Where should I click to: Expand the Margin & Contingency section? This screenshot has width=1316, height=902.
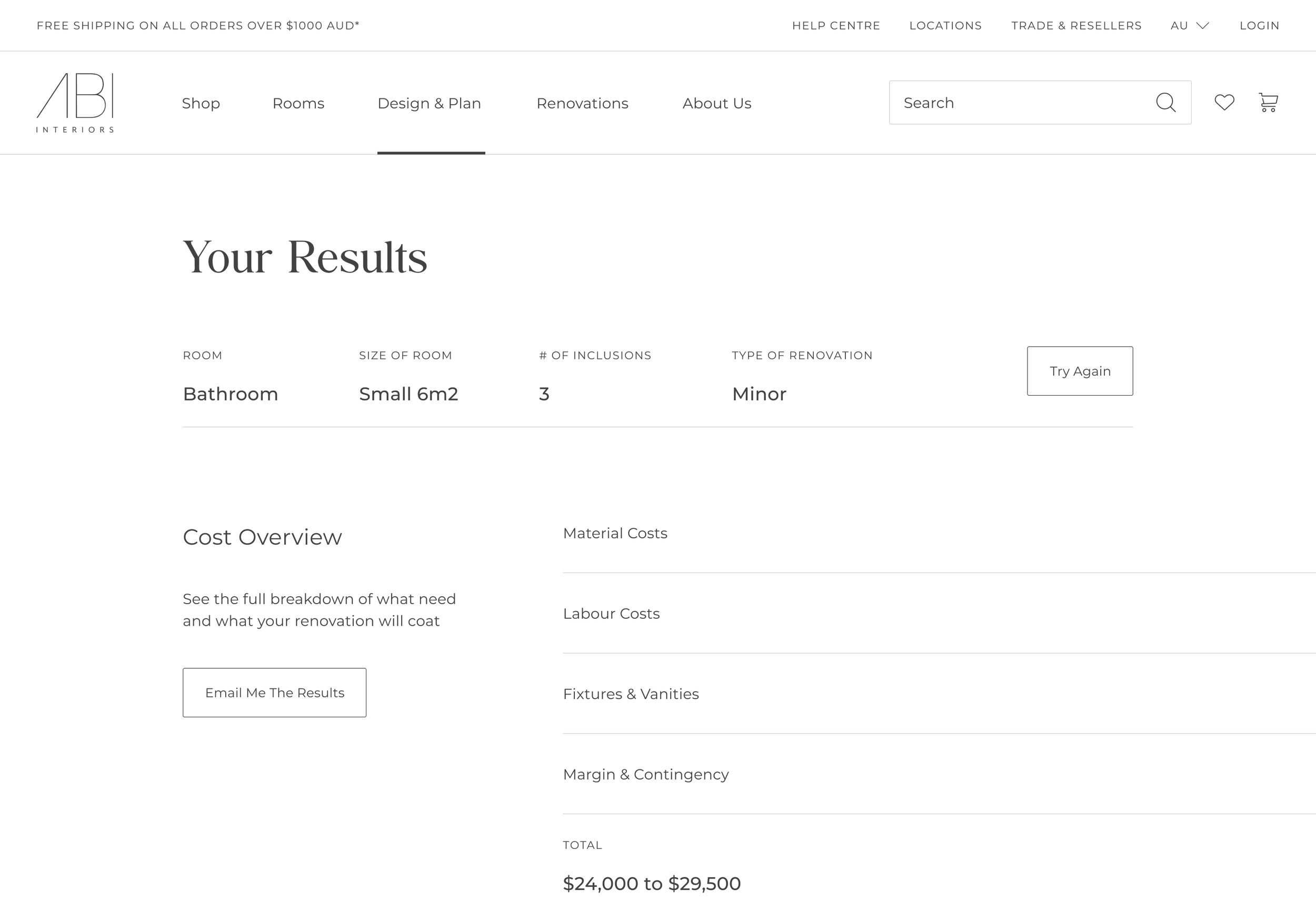[645, 775]
